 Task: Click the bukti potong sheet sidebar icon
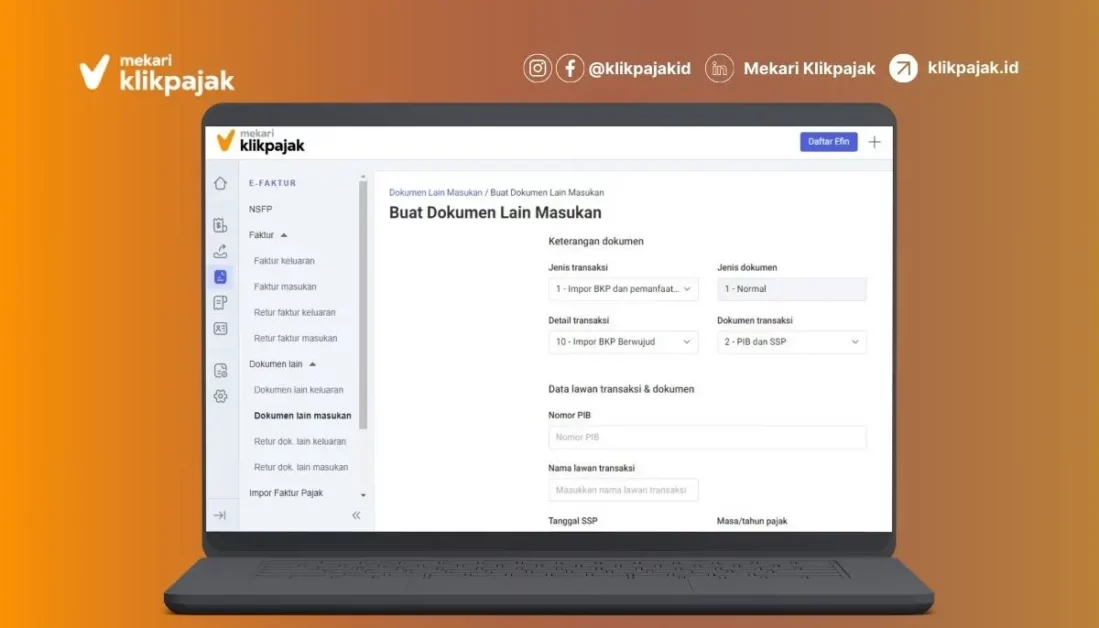coord(220,303)
